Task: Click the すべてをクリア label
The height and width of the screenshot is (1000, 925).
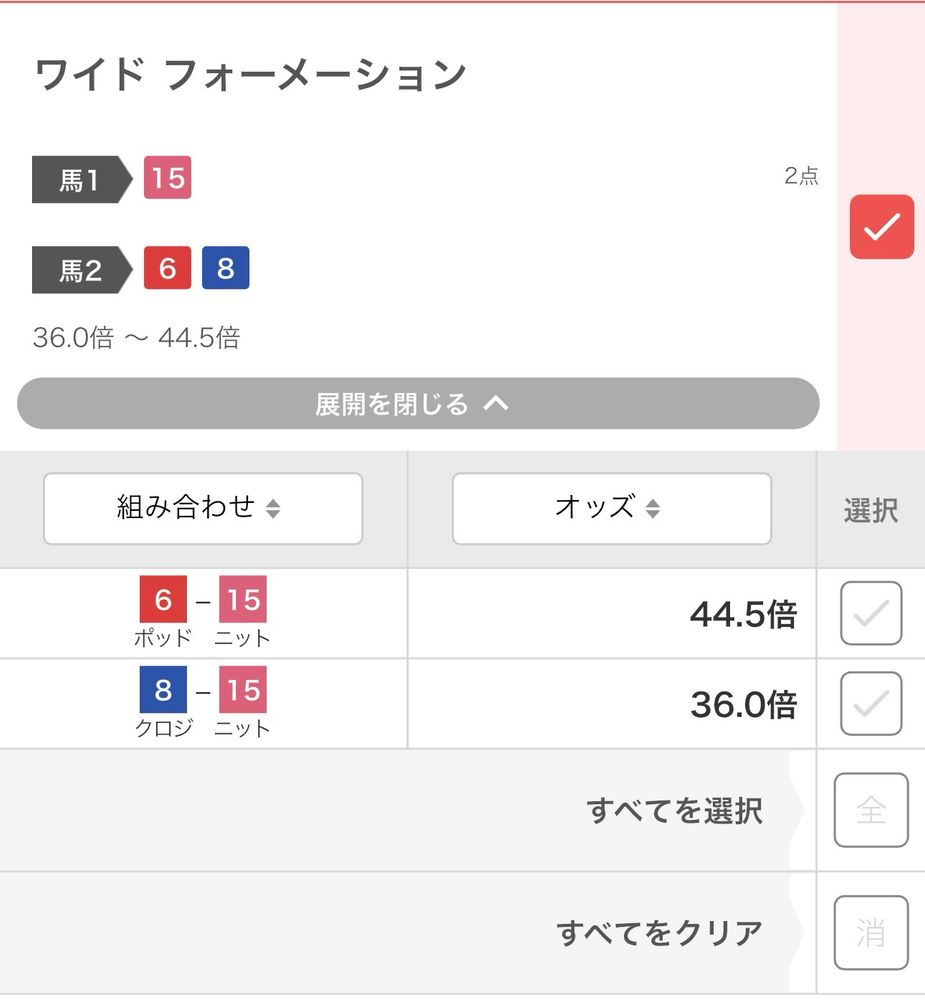Action: [660, 933]
